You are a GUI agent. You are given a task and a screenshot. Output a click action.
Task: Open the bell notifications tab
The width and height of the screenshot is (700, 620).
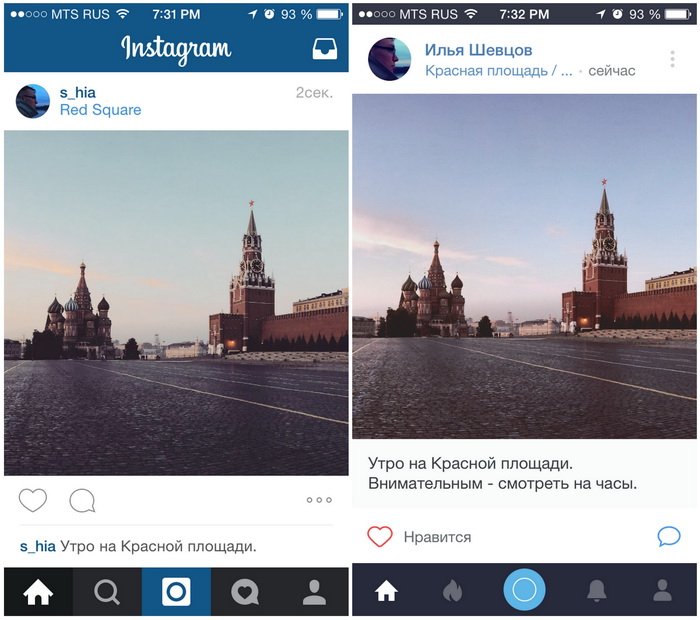596,590
